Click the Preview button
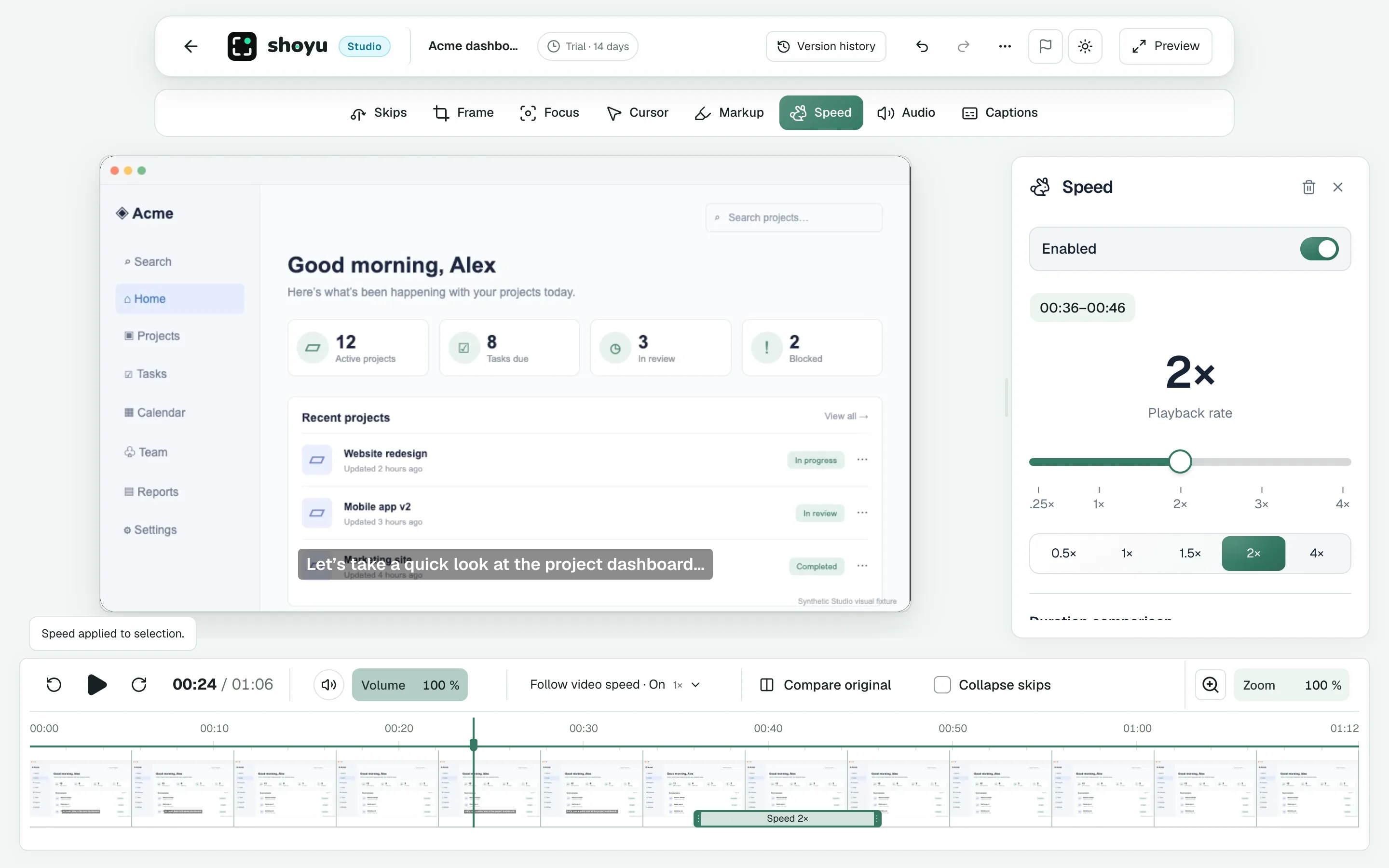 coord(1165,46)
